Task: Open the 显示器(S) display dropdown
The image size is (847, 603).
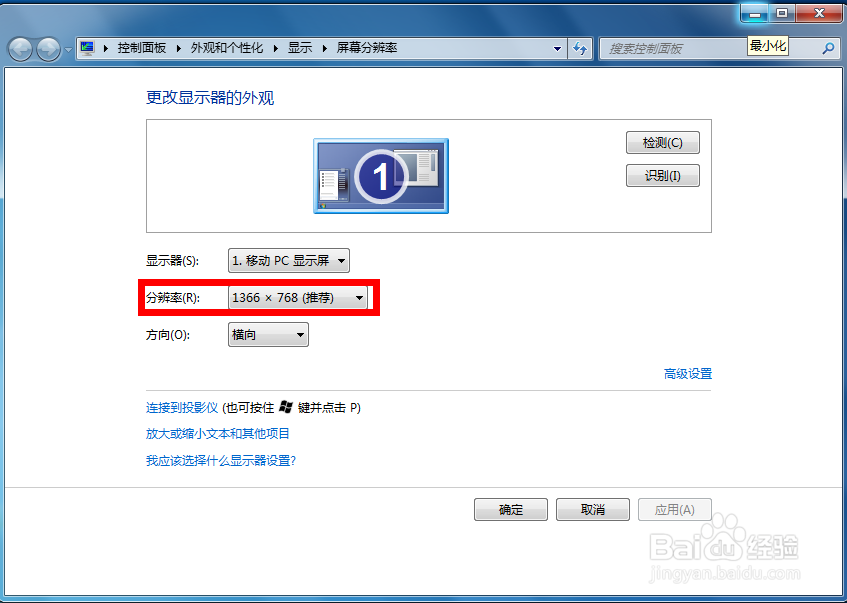Action: click(289, 260)
